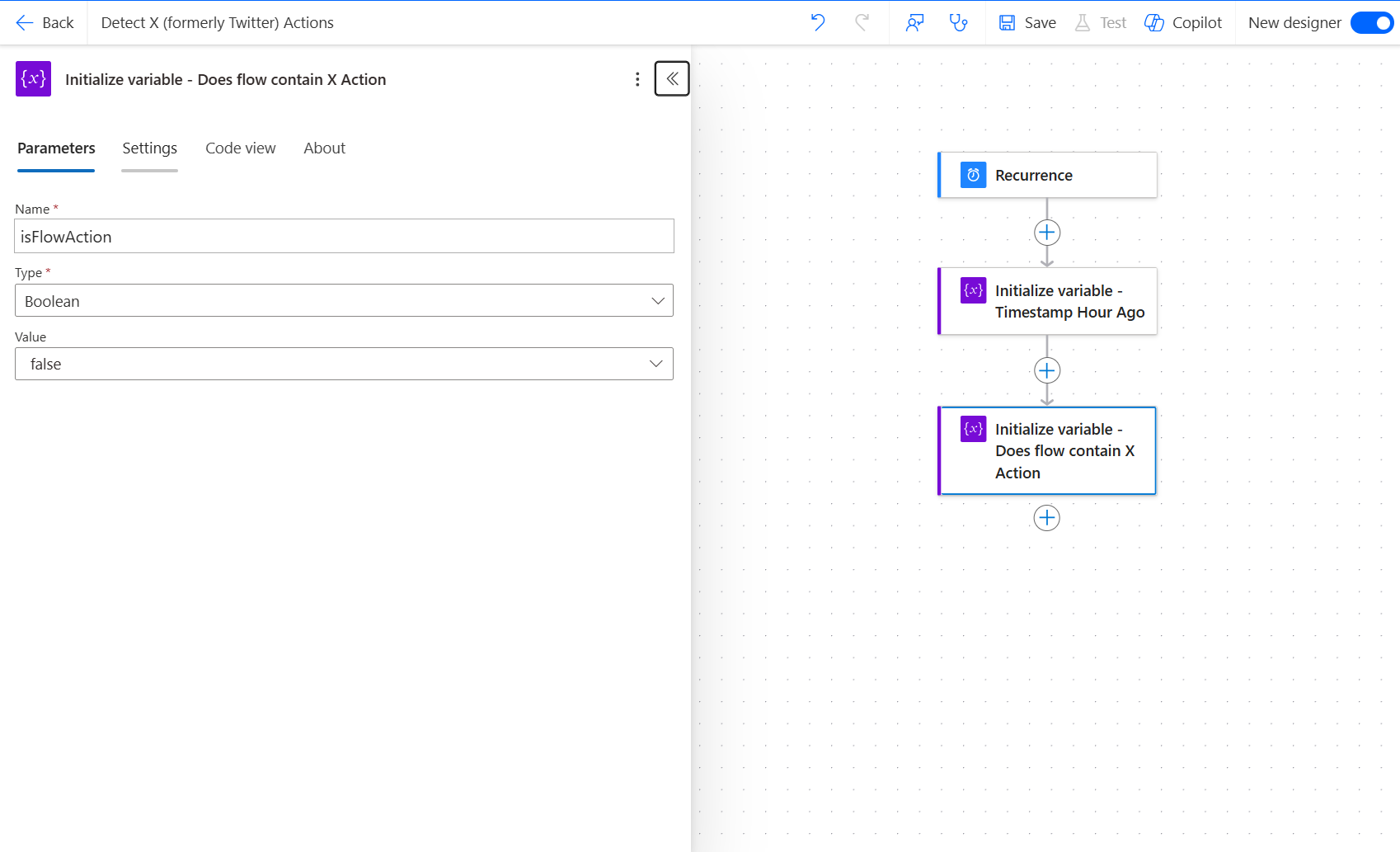Screen dimensions: 1400x852
Task: Collapse the action details panel
Action: [x=672, y=78]
